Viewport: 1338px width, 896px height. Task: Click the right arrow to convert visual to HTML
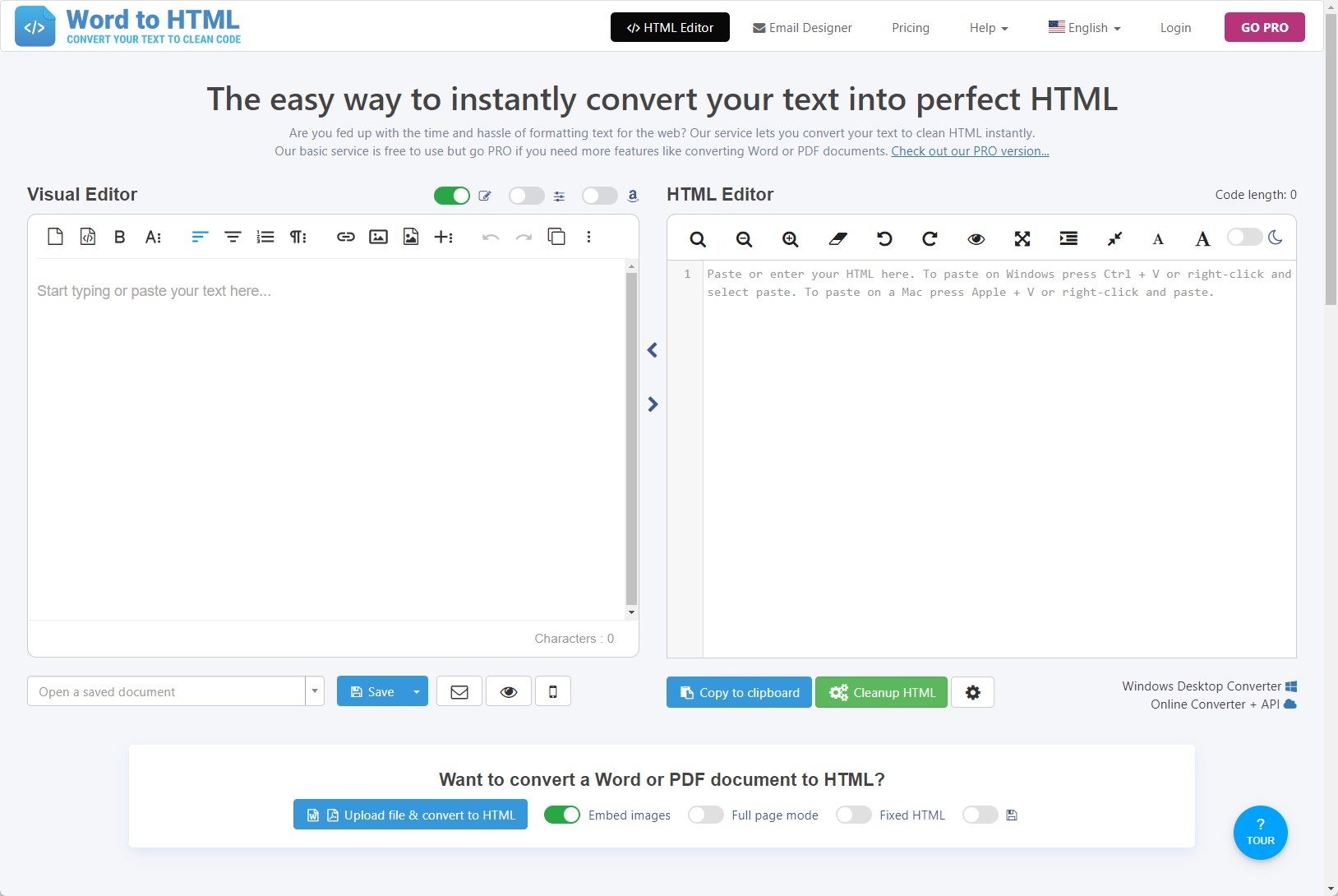pos(653,404)
